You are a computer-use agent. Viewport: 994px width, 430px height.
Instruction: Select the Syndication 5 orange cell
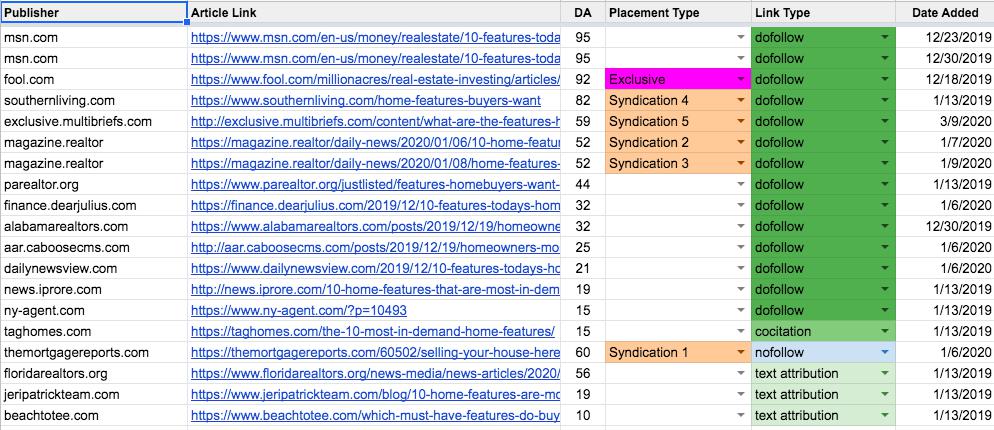(670, 121)
